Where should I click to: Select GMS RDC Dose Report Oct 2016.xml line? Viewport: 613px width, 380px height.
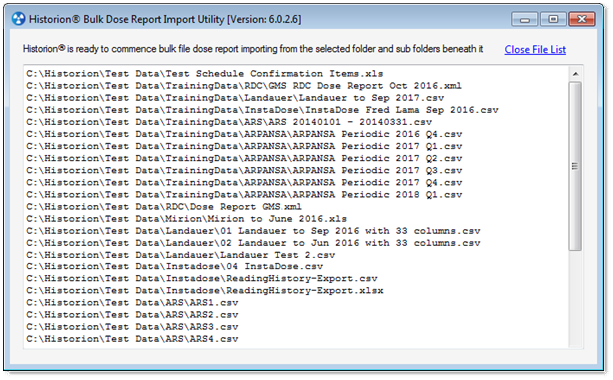pyautogui.click(x=244, y=86)
